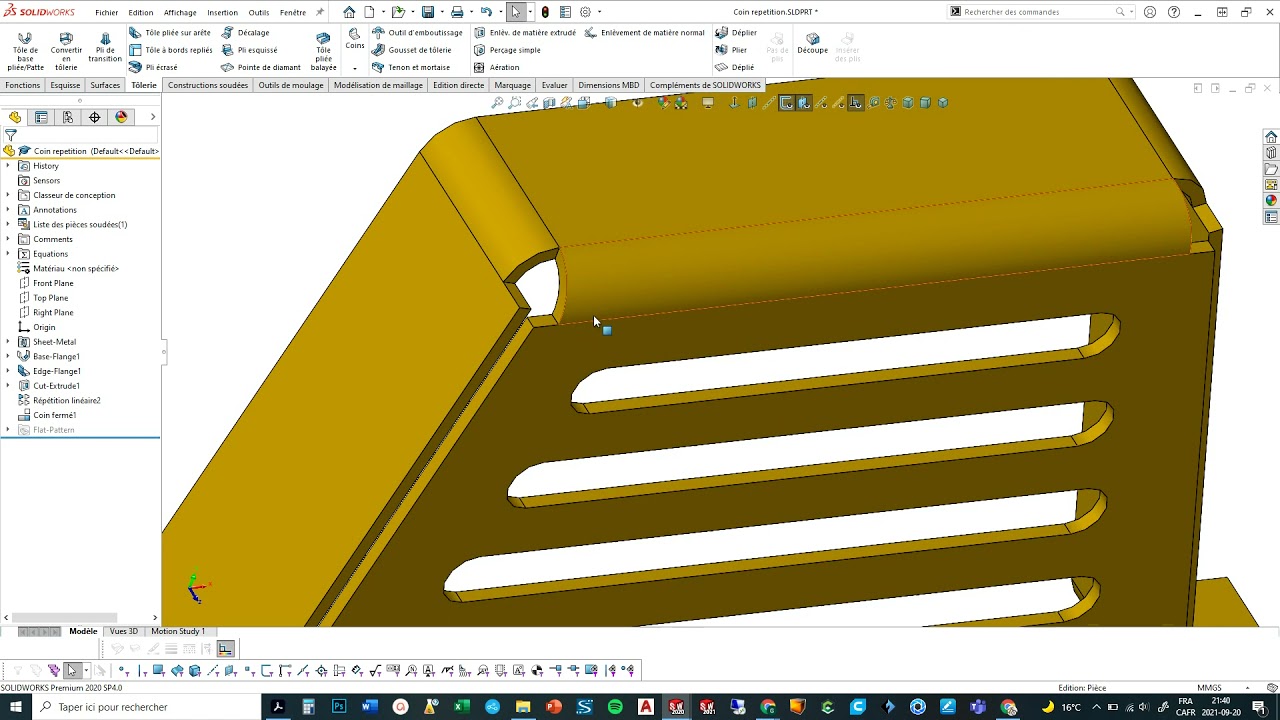The height and width of the screenshot is (720, 1280).
Task: Click Enlèvement de matière normal
Action: pos(645,33)
